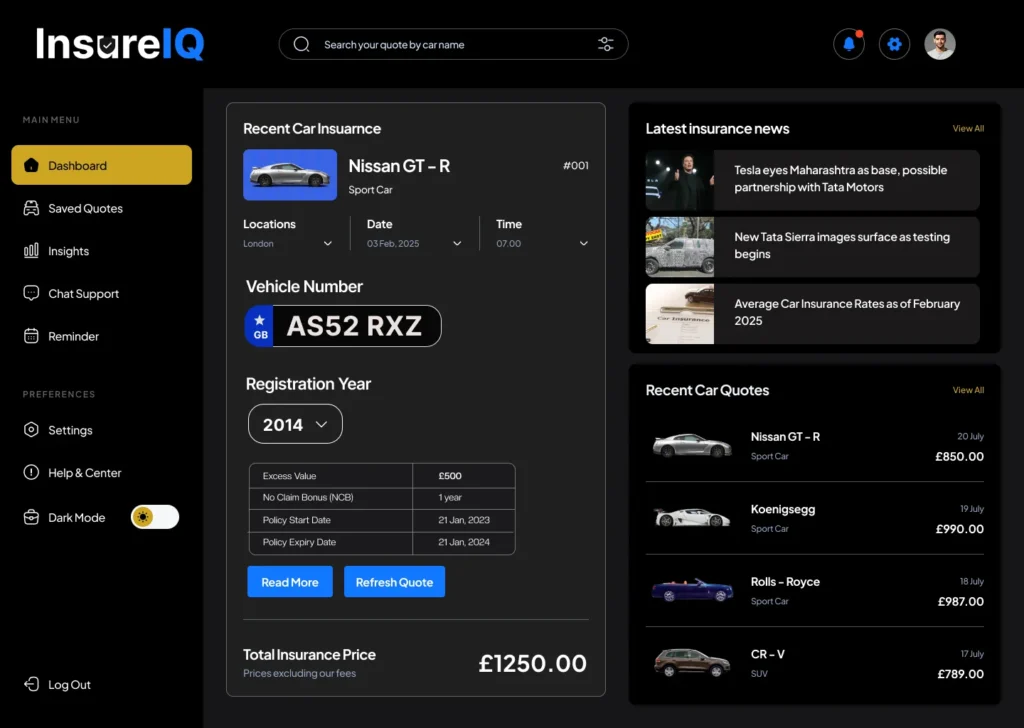Click the Chat Support bubble icon
Image resolution: width=1024 pixels, height=728 pixels.
(x=31, y=293)
